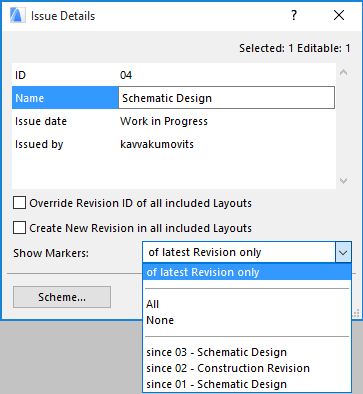Select the Issued by row label
Viewport: 363px width, 394px height.
coord(39,144)
